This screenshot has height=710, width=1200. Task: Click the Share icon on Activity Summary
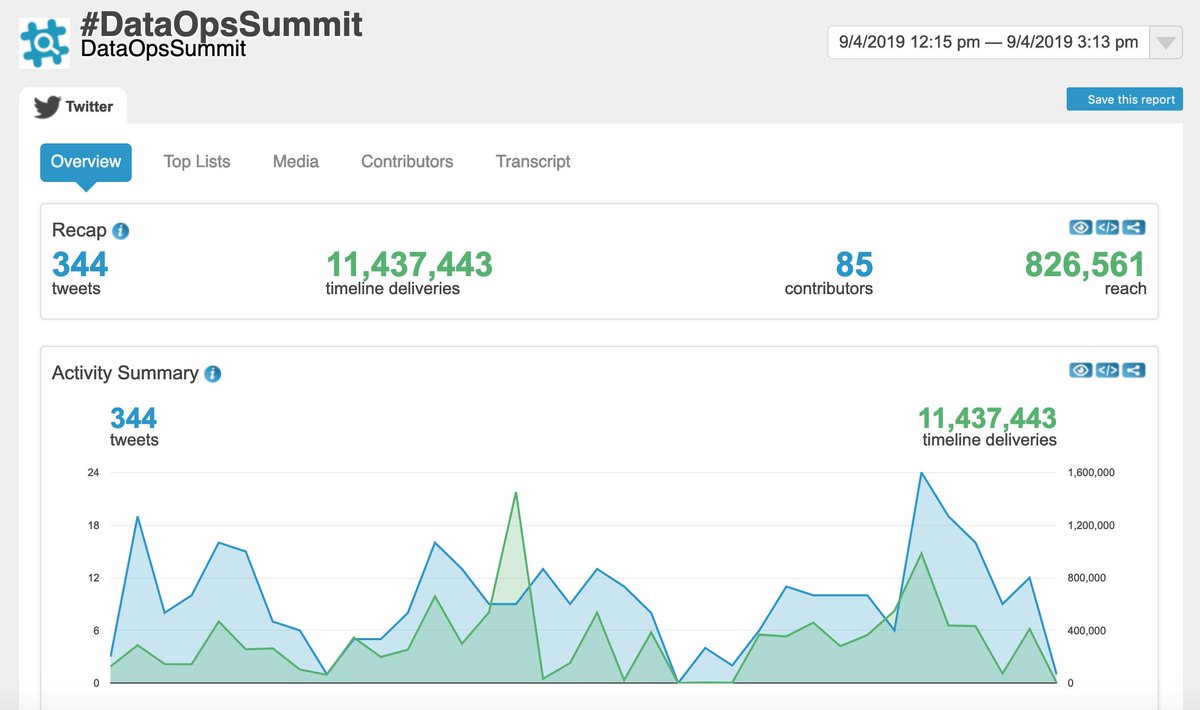click(x=1132, y=370)
